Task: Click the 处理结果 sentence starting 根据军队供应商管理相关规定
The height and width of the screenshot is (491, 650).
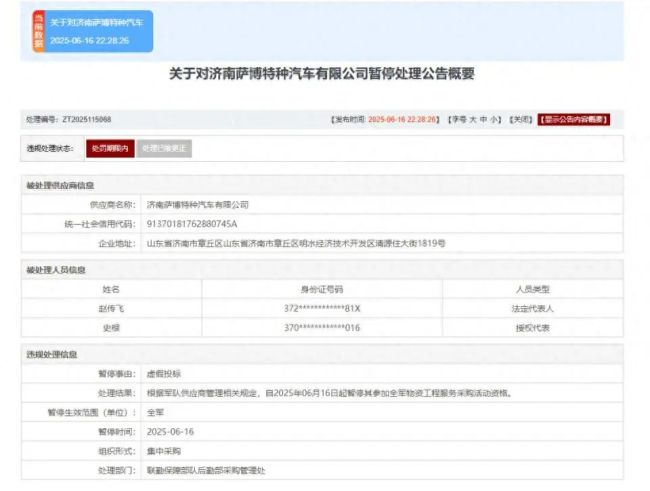Action: click(x=329, y=393)
